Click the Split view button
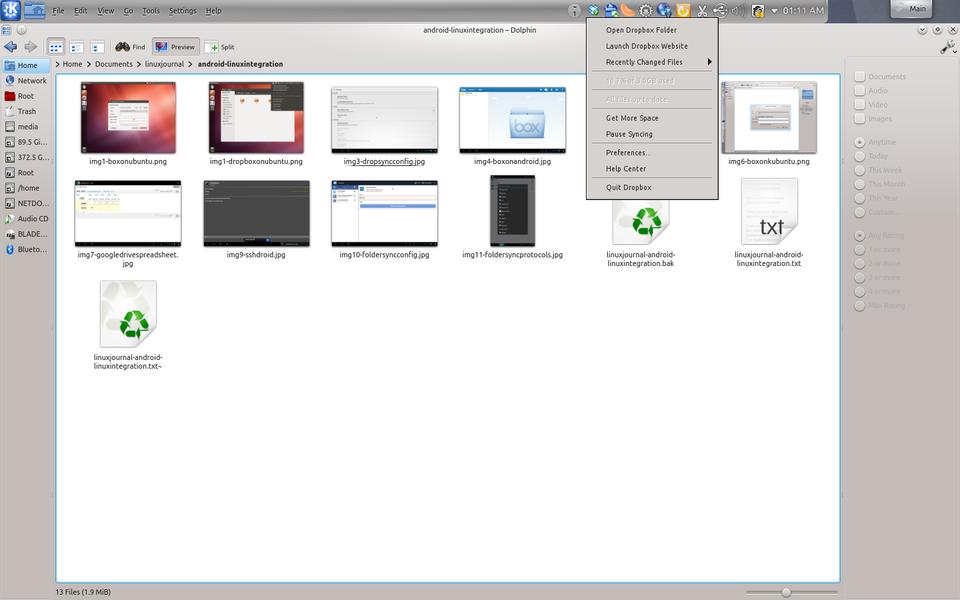Viewport: 960px width, 600px height. tap(220, 47)
